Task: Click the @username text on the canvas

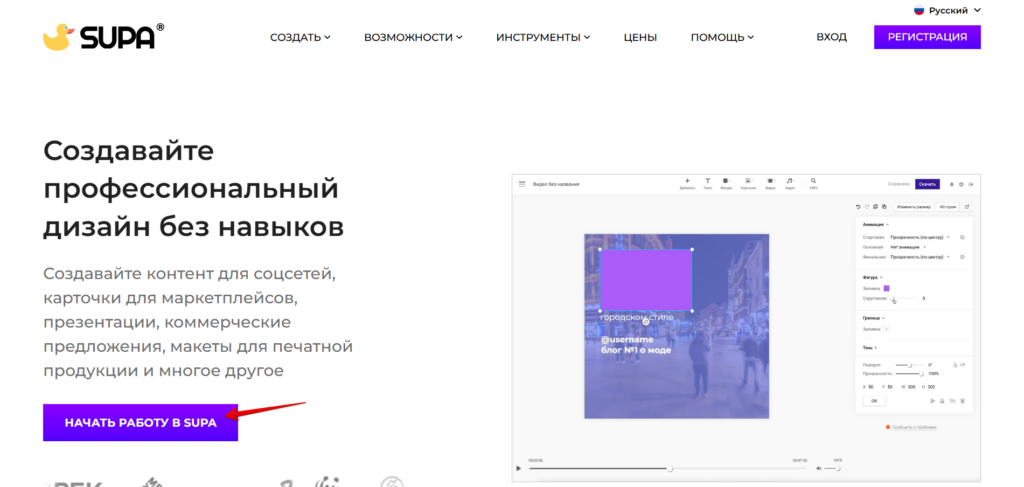Action: tap(627, 339)
